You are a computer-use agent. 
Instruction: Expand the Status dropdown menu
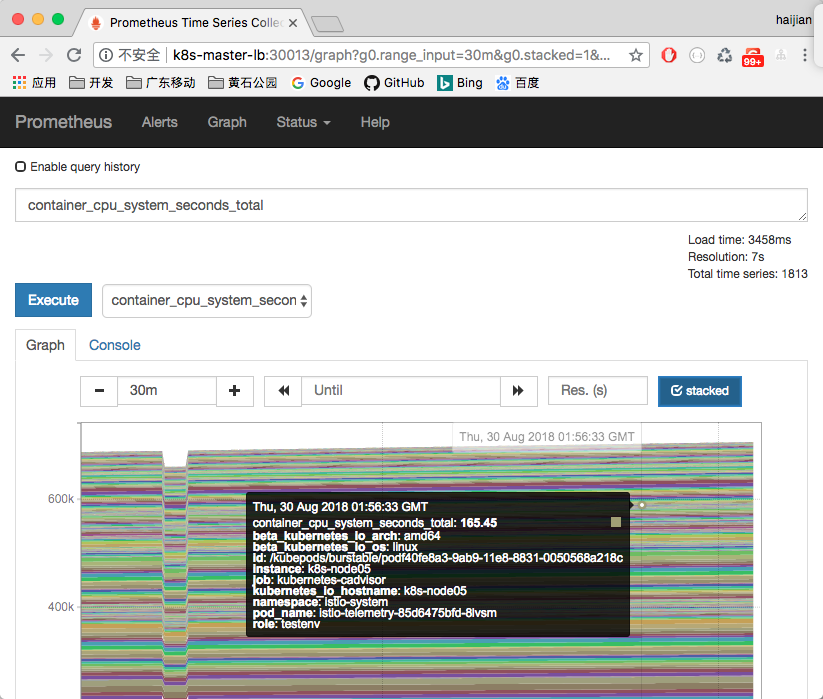pyautogui.click(x=303, y=122)
